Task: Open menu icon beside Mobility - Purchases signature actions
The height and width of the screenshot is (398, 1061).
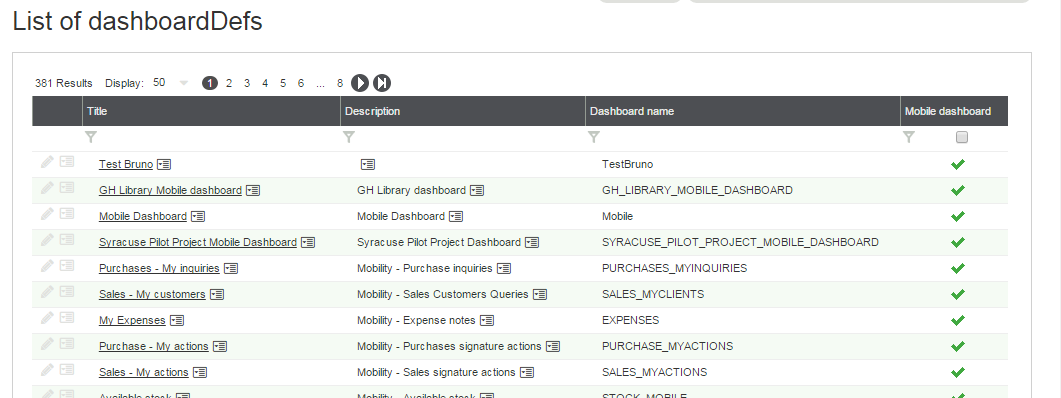Action: [553, 347]
